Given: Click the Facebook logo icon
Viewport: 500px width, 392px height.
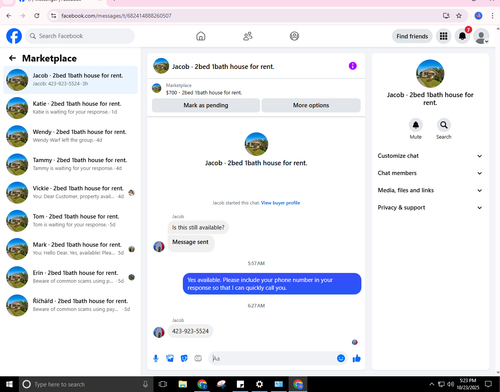Looking at the screenshot, I should click(14, 36).
